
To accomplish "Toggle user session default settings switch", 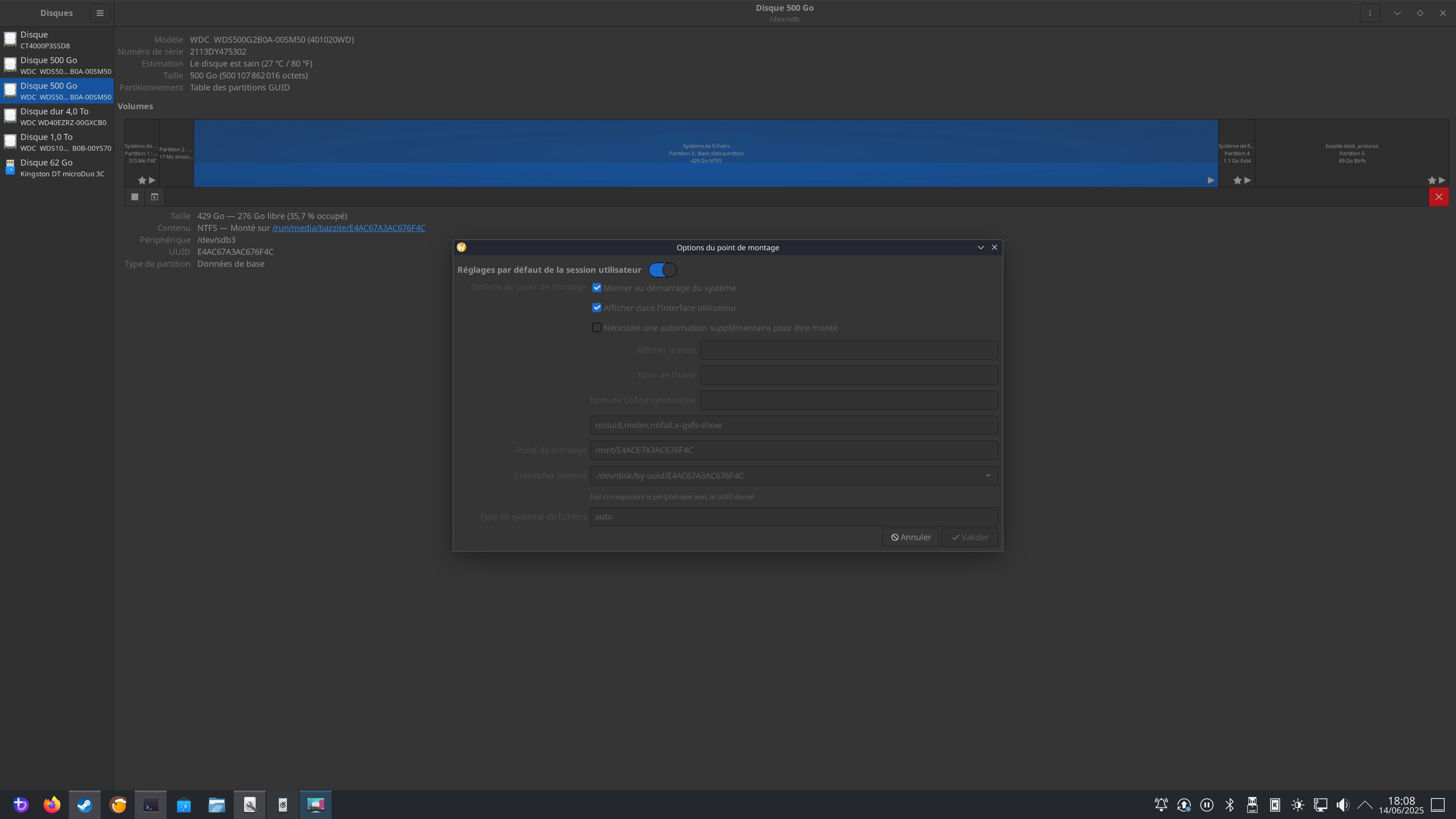I will [662, 270].
